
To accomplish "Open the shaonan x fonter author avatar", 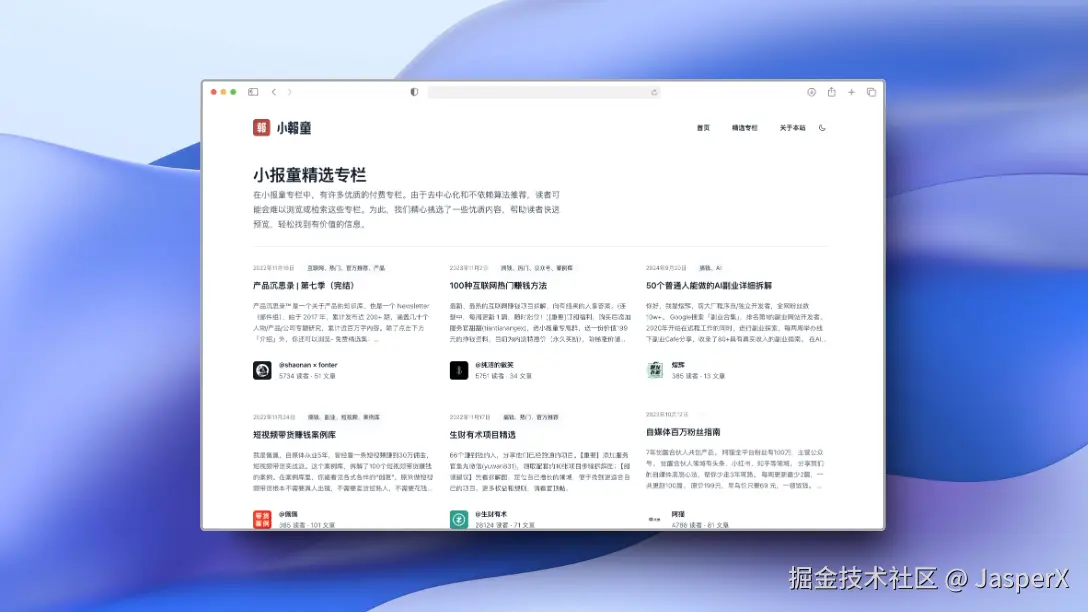I will point(260,368).
